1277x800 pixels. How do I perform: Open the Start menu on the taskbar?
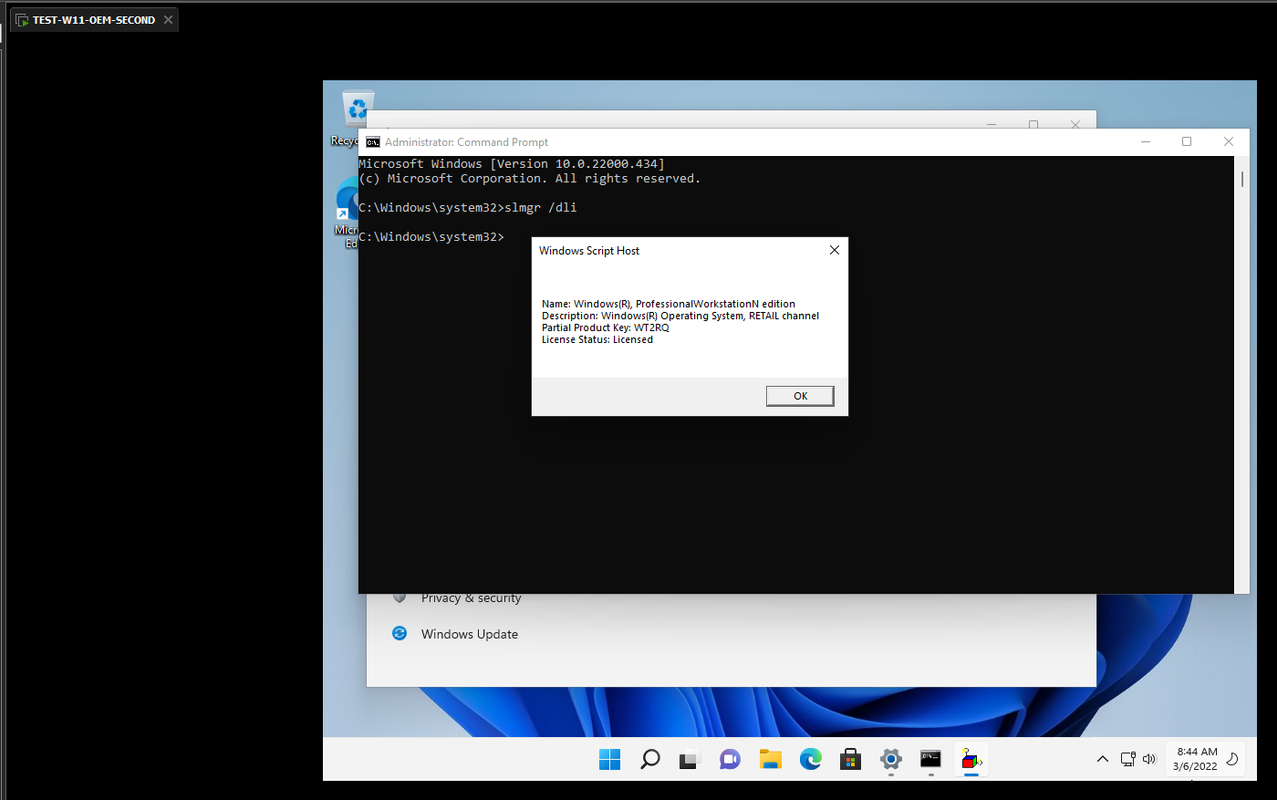coord(610,759)
